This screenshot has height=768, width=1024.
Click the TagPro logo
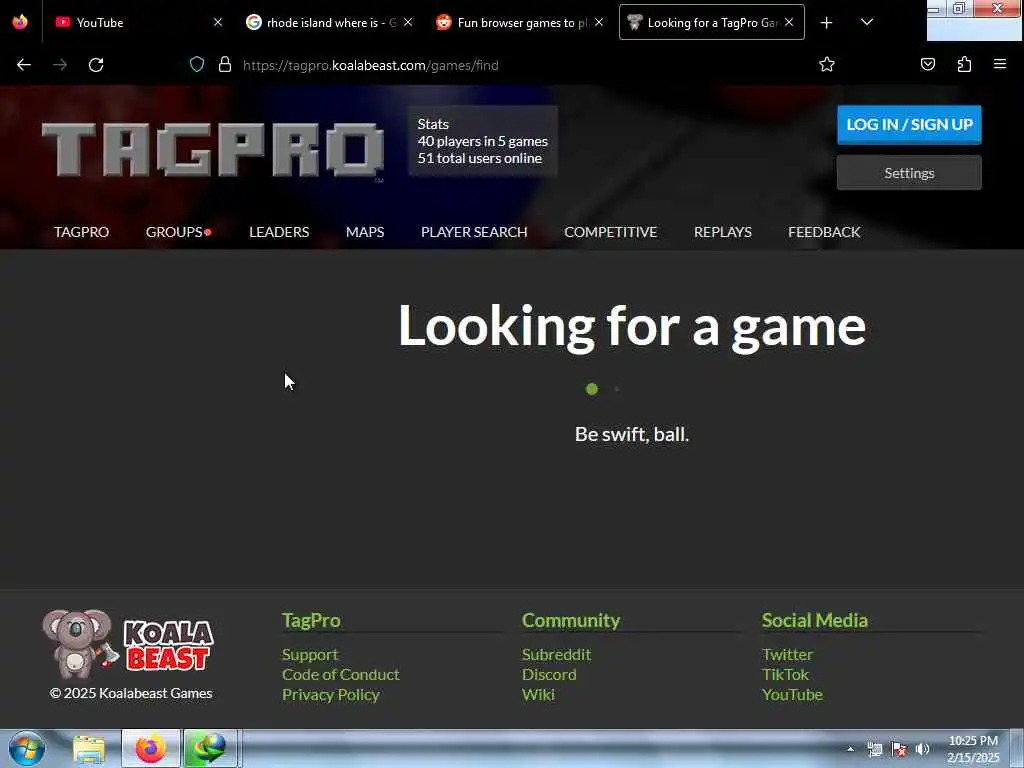click(213, 150)
